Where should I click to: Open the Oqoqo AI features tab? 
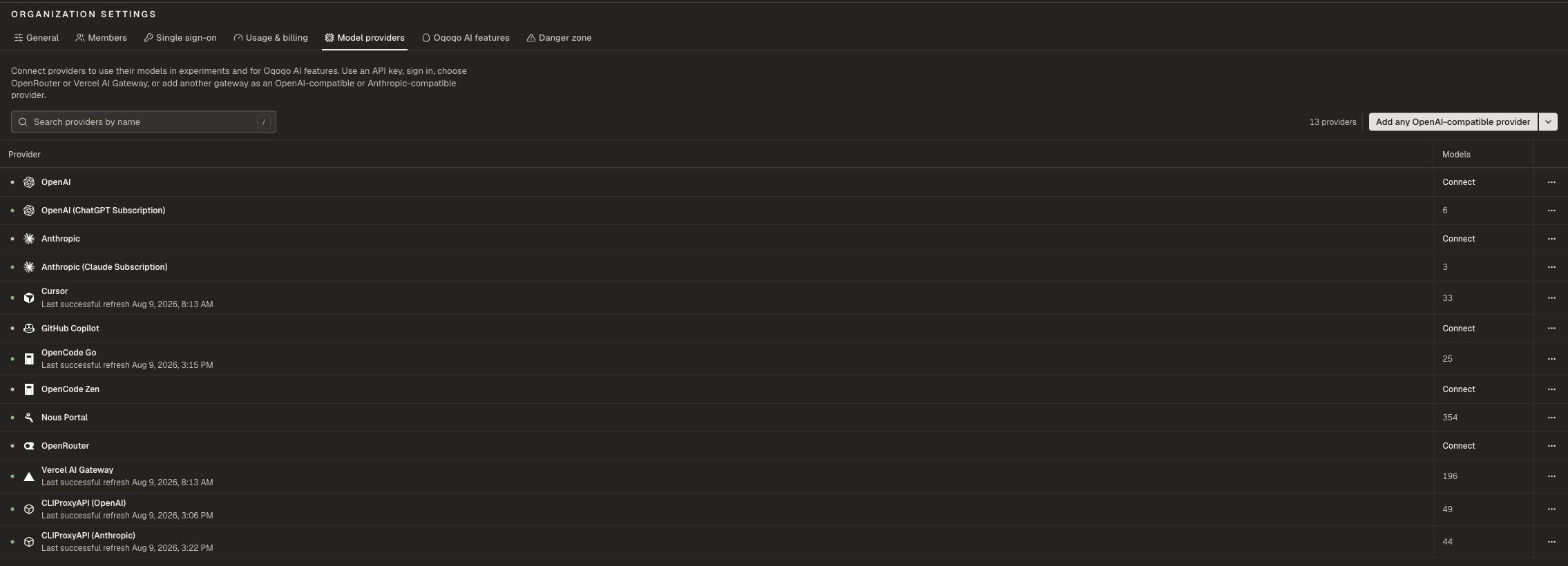[466, 38]
